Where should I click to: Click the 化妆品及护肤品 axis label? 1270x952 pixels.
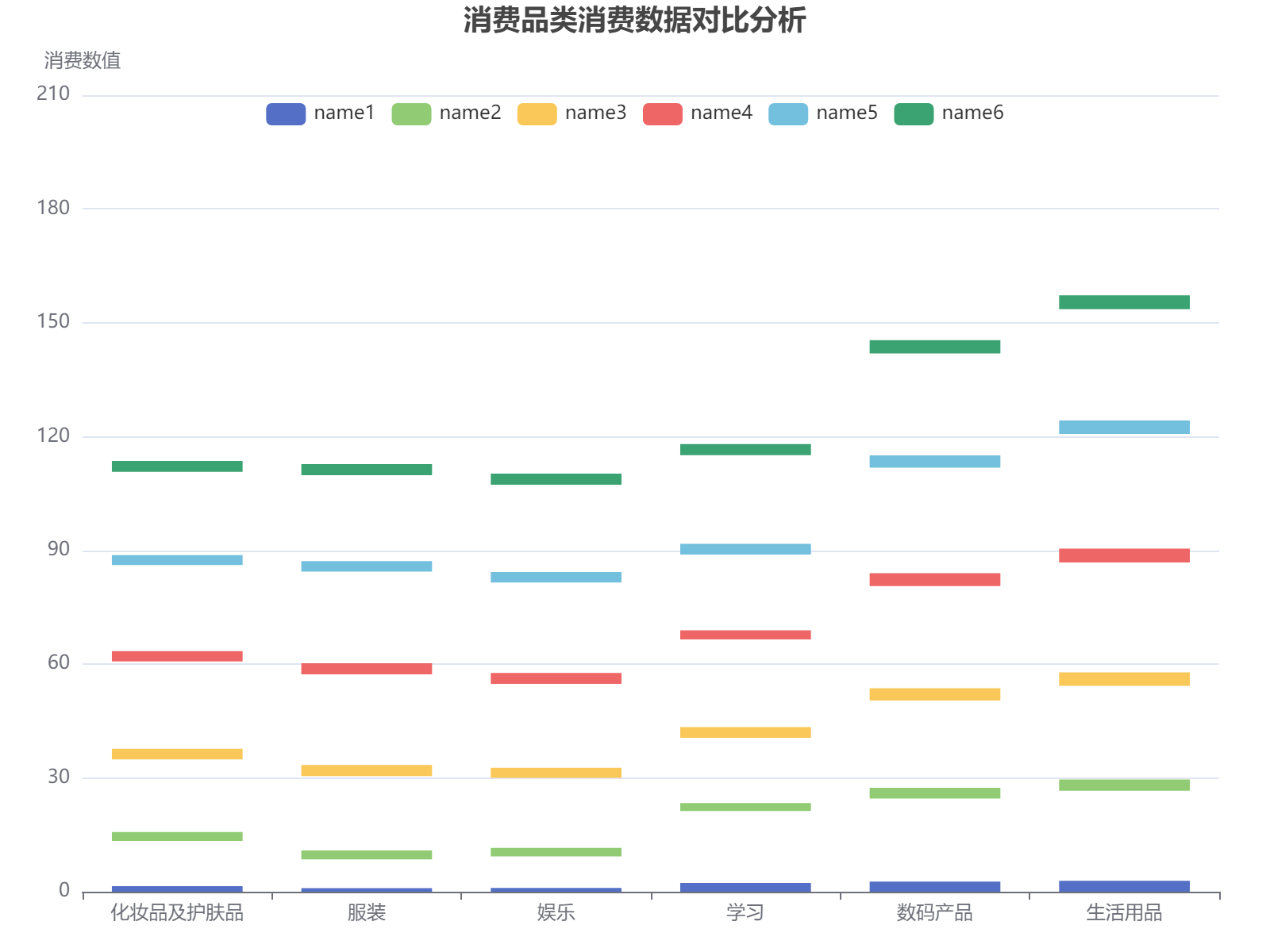[176, 913]
